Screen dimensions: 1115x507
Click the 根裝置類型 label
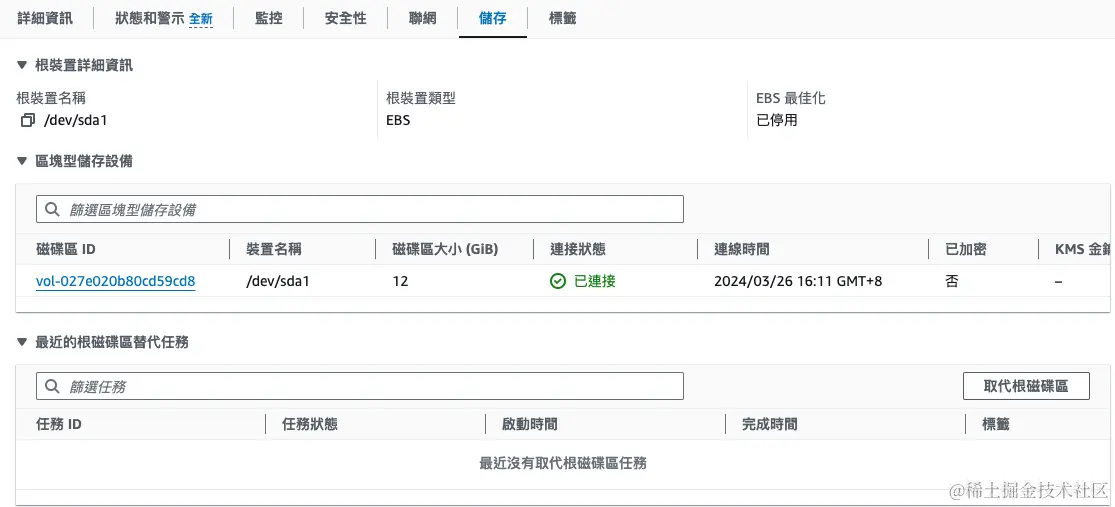pos(420,98)
